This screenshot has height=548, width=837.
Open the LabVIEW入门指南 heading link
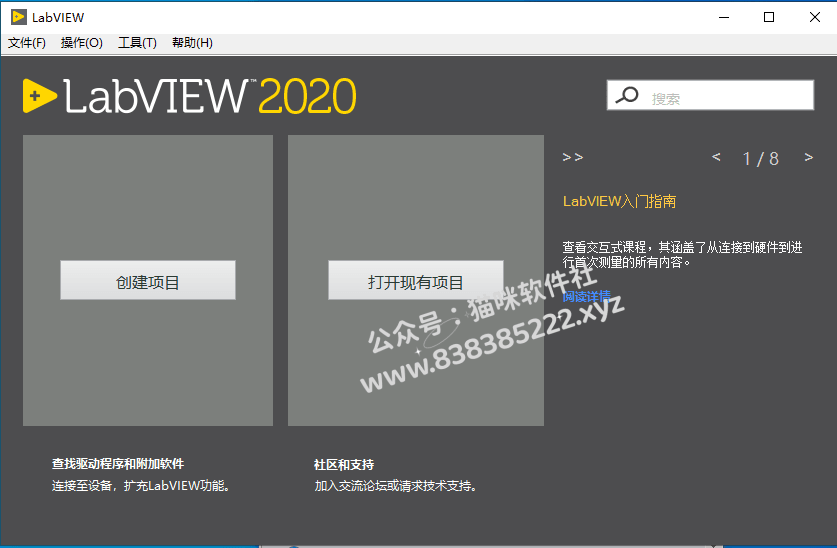point(619,201)
